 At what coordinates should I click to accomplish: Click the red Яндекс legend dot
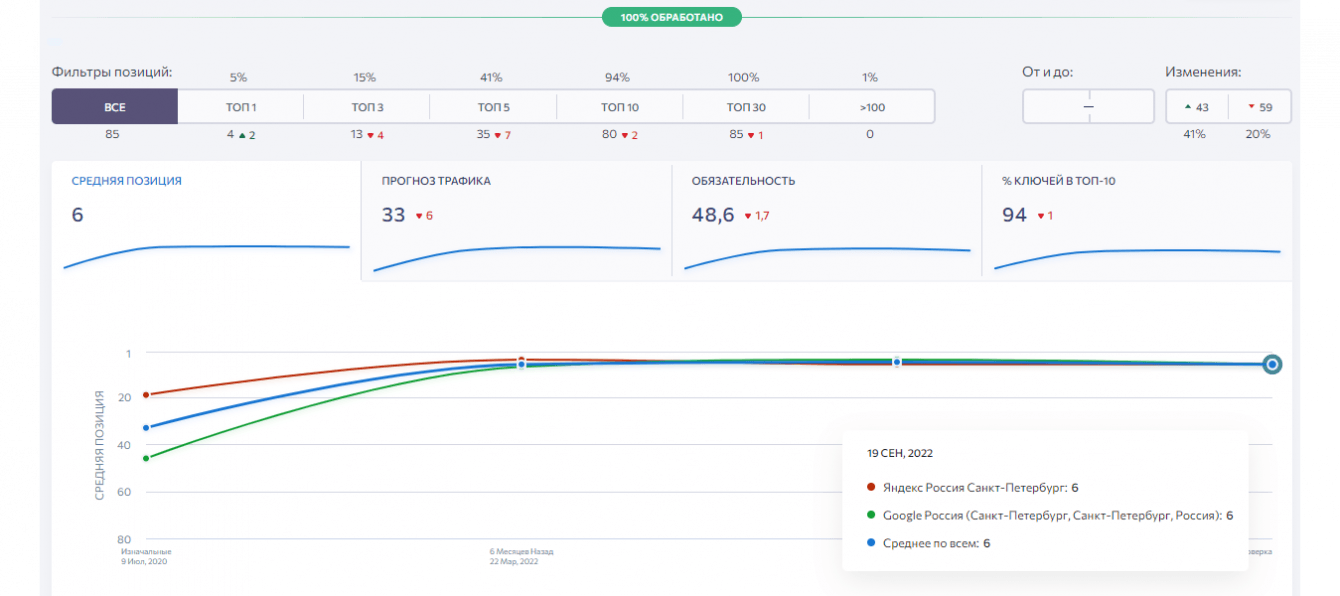click(x=871, y=488)
